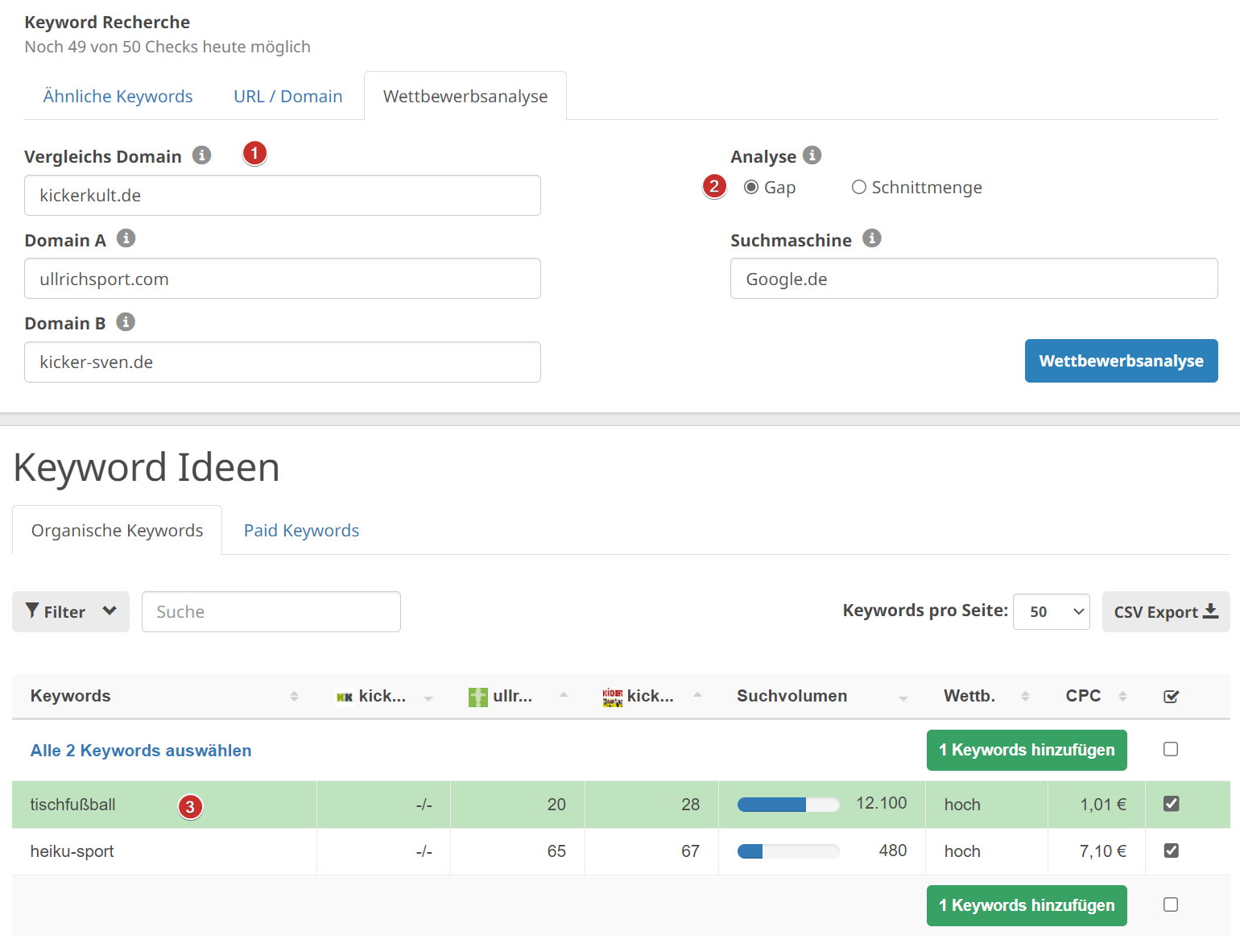Click info icon next to Domain B
This screenshot has width=1240, height=952.
126,322
